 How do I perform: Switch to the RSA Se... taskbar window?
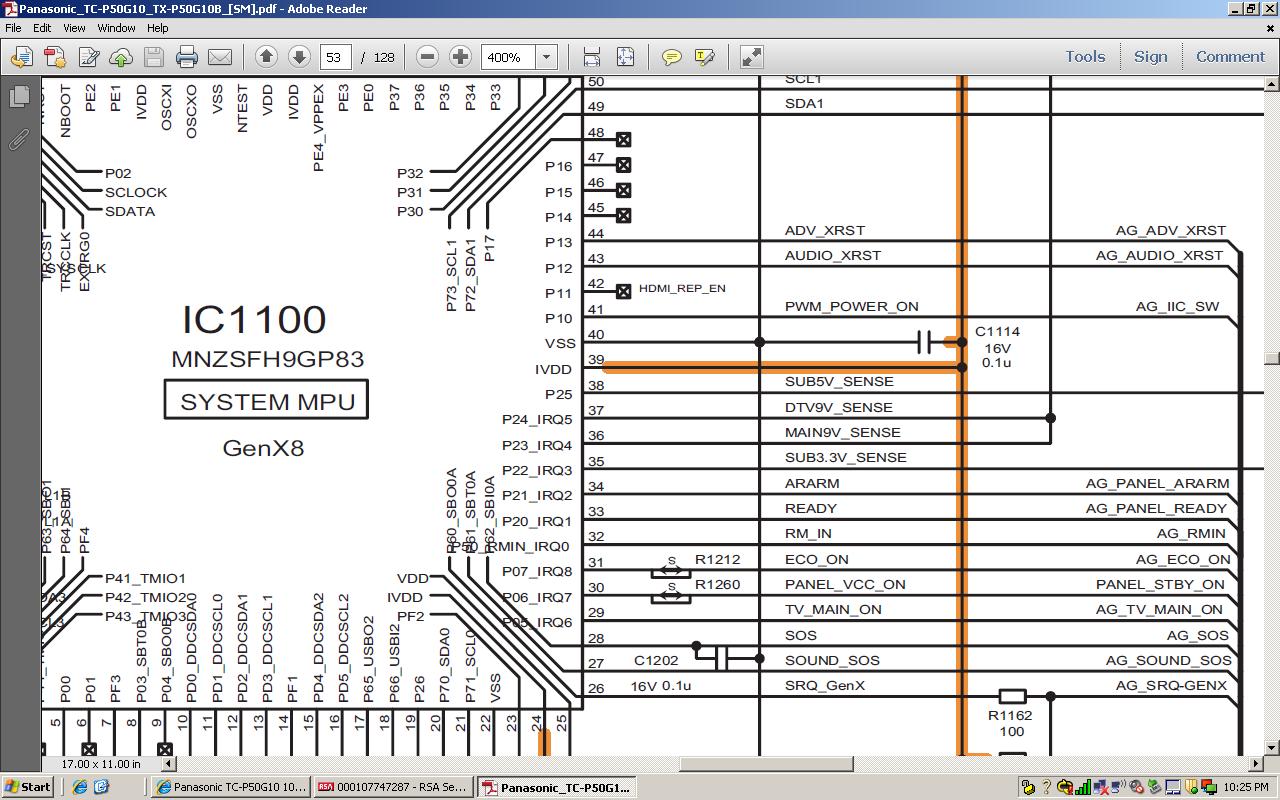[393, 787]
